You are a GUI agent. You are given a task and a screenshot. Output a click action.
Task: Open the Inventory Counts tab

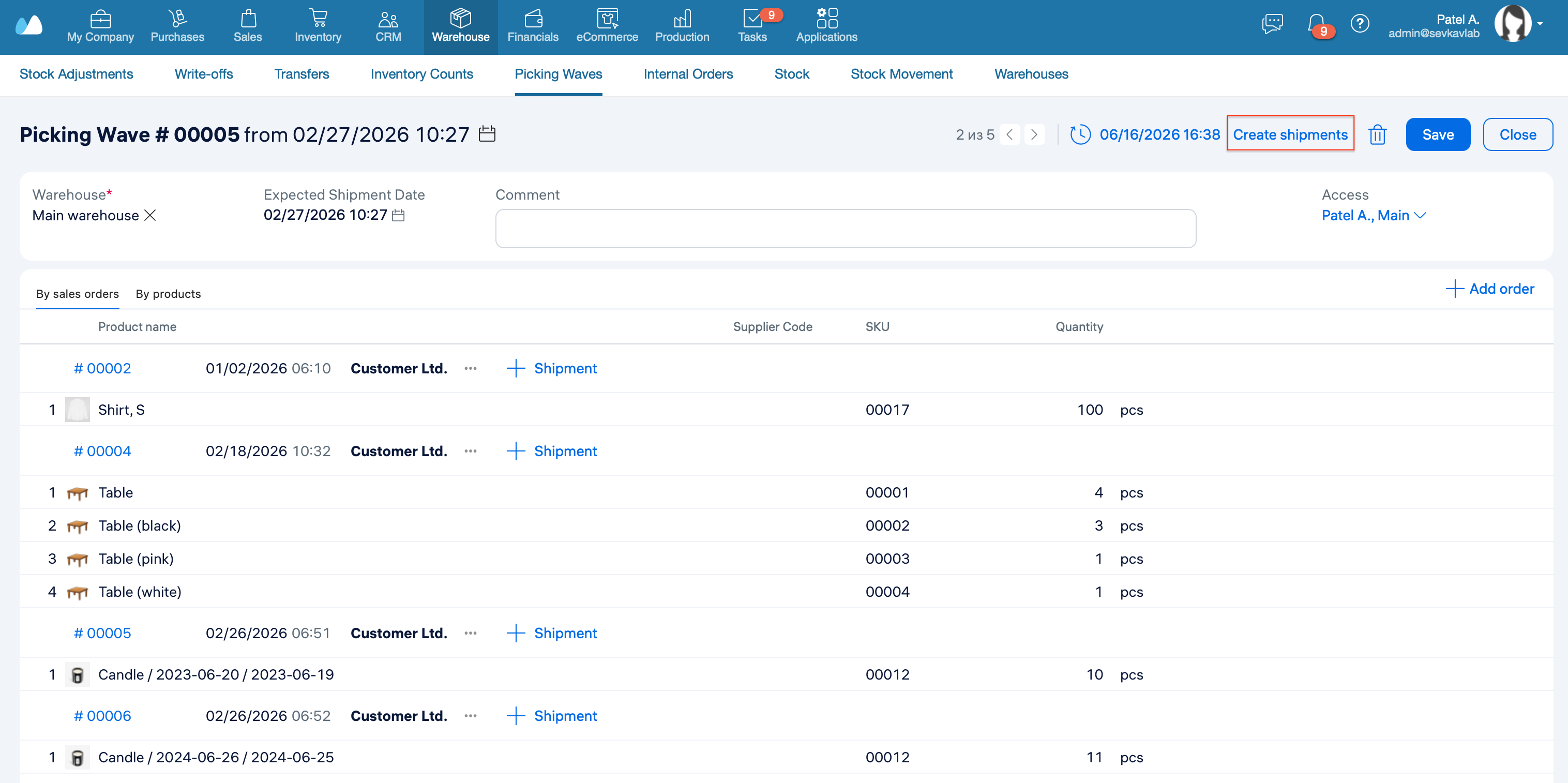coord(421,73)
